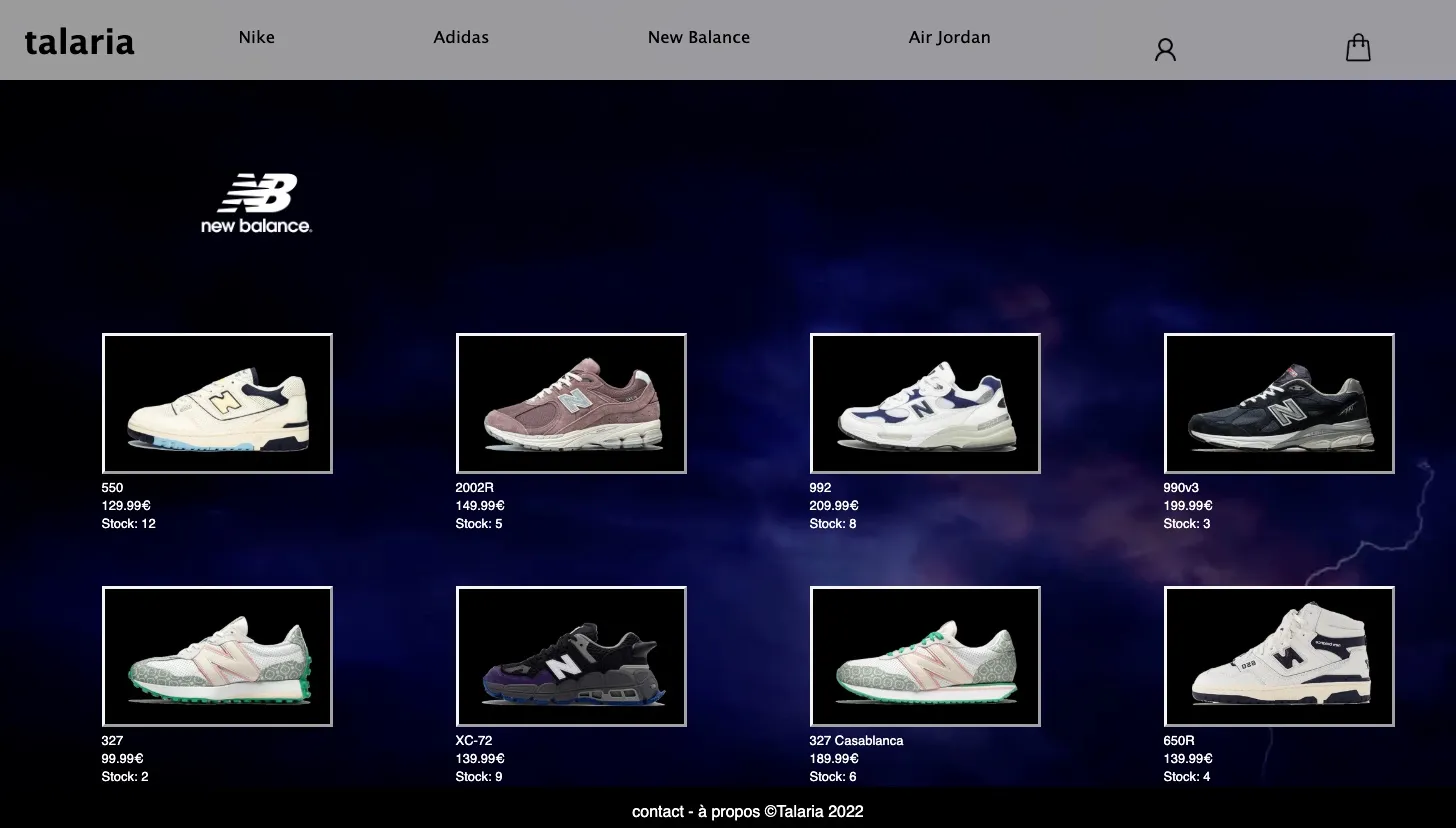
Task: Go to the talaria home logo
Action: point(79,41)
